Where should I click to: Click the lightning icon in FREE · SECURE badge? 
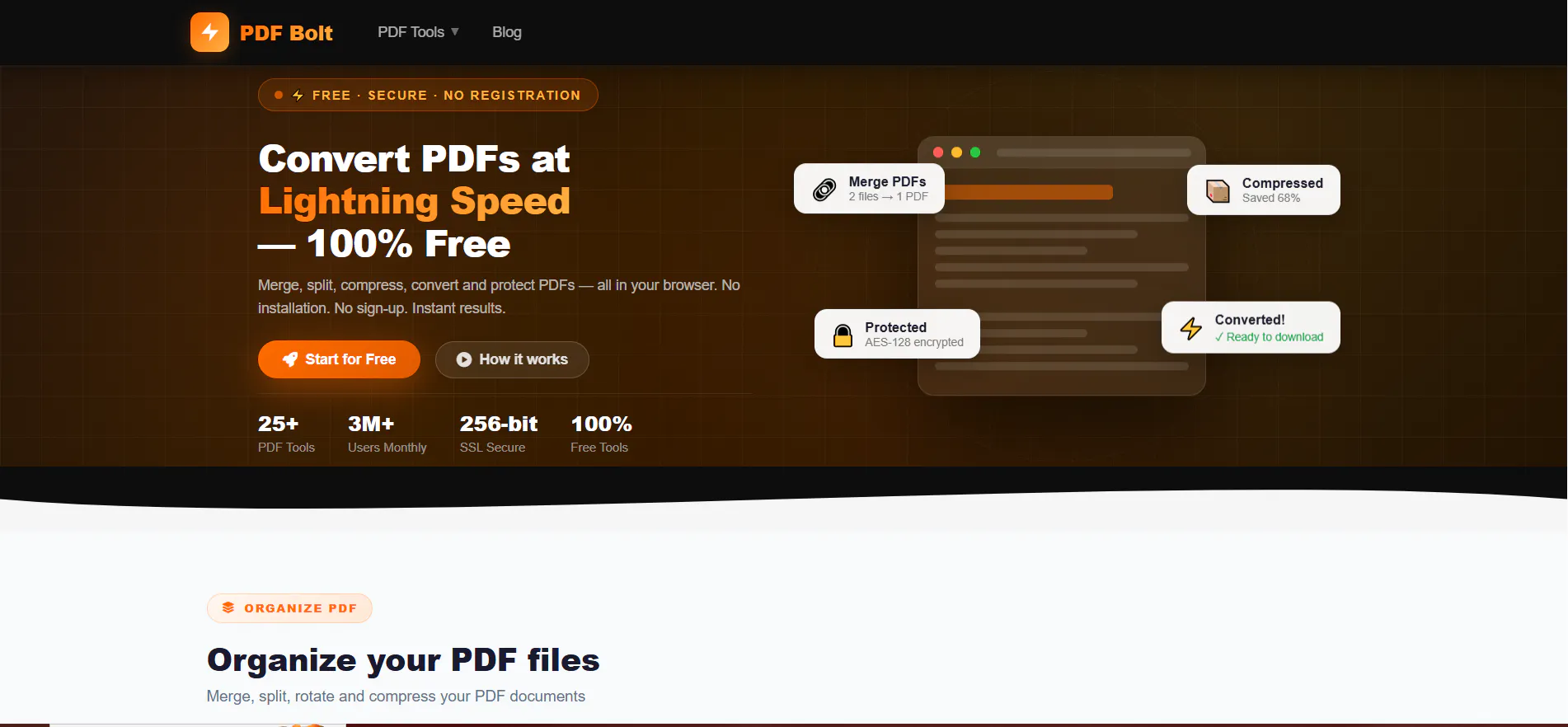click(x=298, y=96)
